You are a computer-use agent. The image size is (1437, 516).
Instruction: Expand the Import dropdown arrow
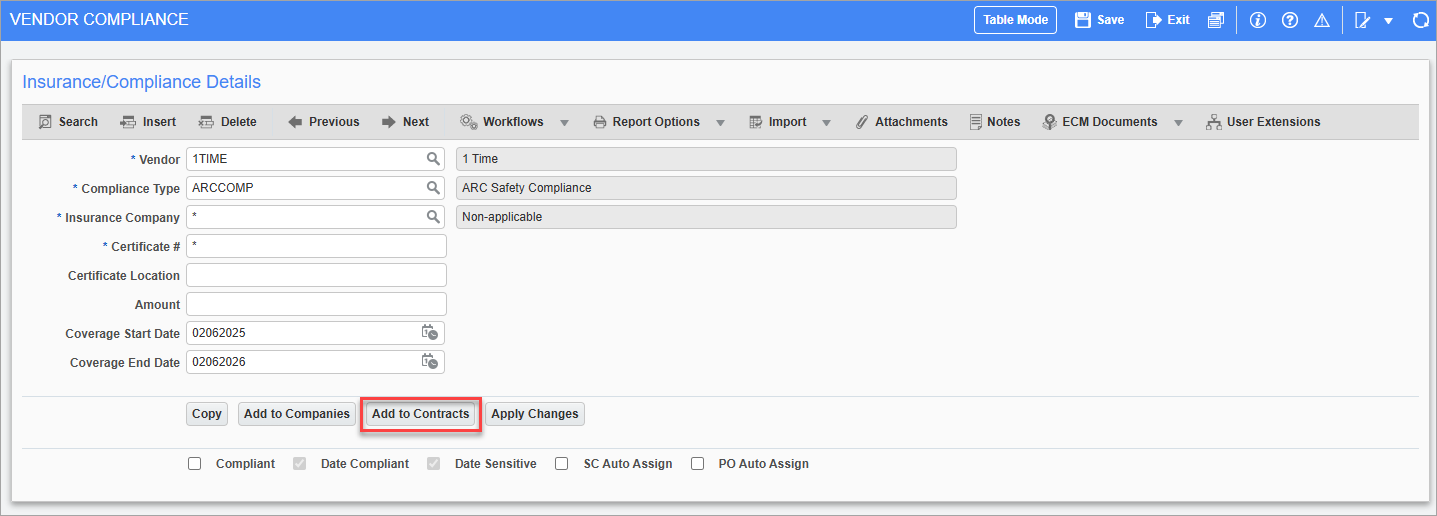(x=826, y=123)
